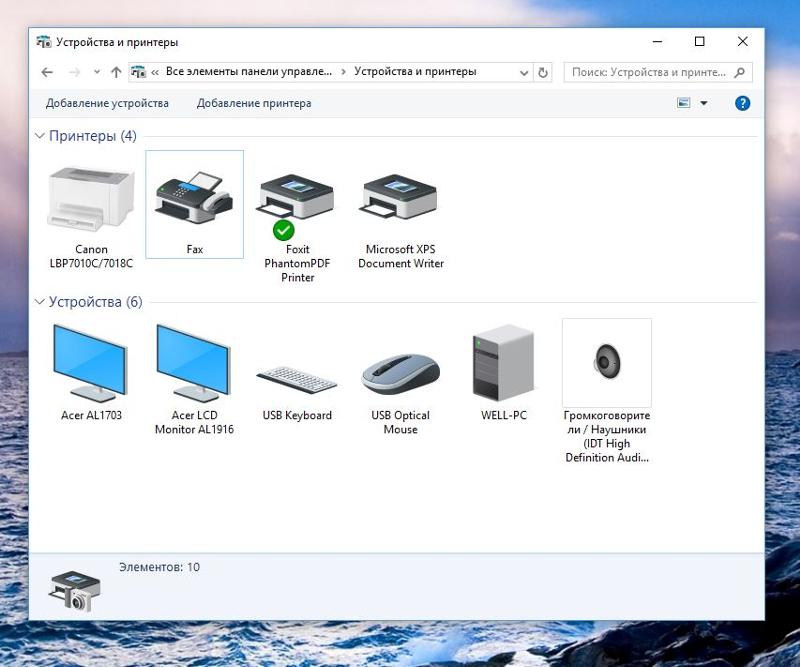
Task: Select the Microsoft XPS Document Writer icon
Action: (399, 198)
